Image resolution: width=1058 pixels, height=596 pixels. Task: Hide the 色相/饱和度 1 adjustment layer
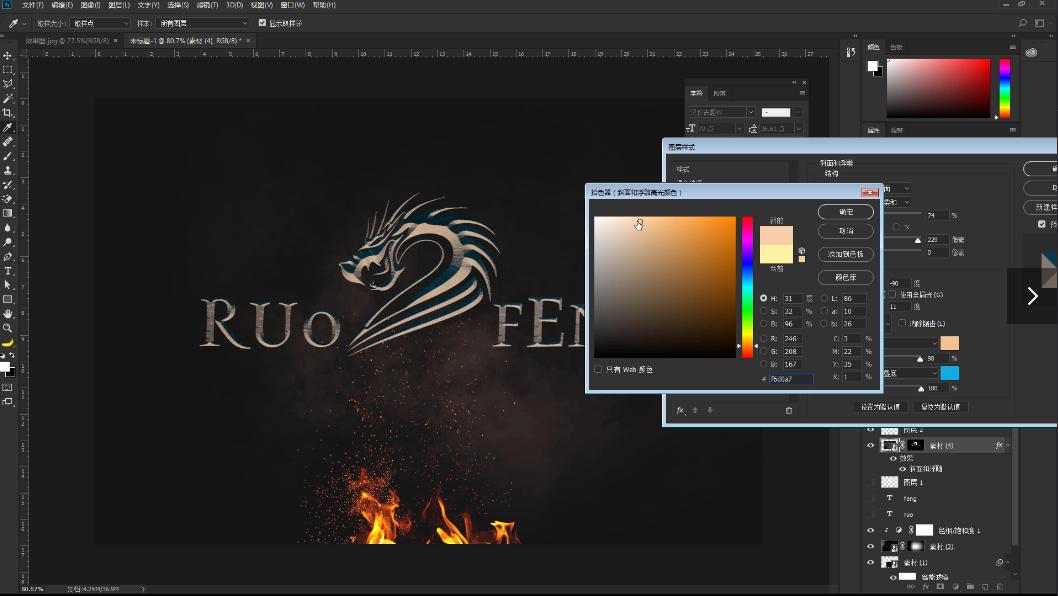870,530
